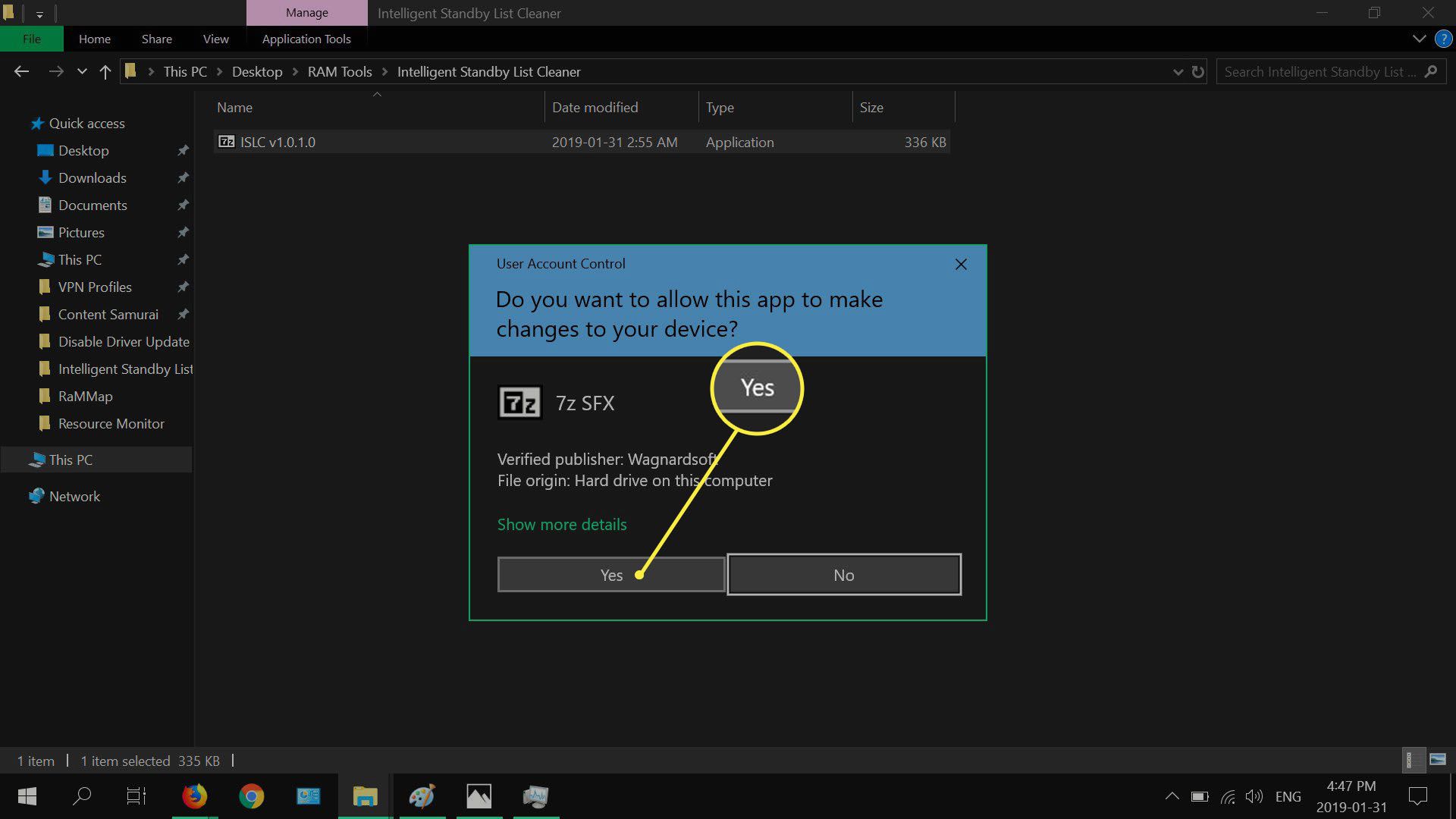Open the Application Tools tab
The image size is (1456, 819).
click(306, 39)
